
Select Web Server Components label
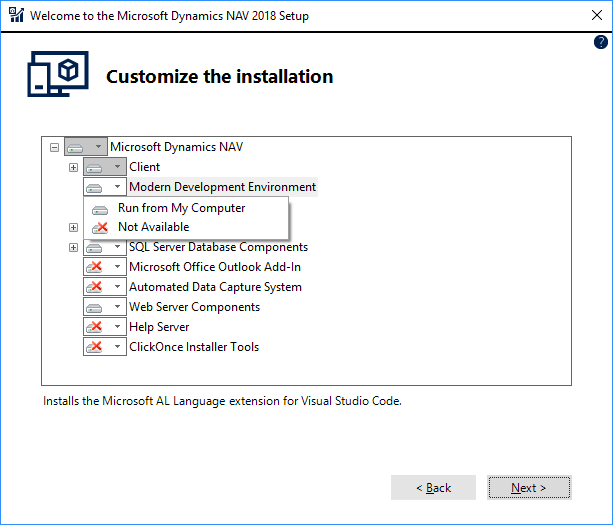(194, 307)
